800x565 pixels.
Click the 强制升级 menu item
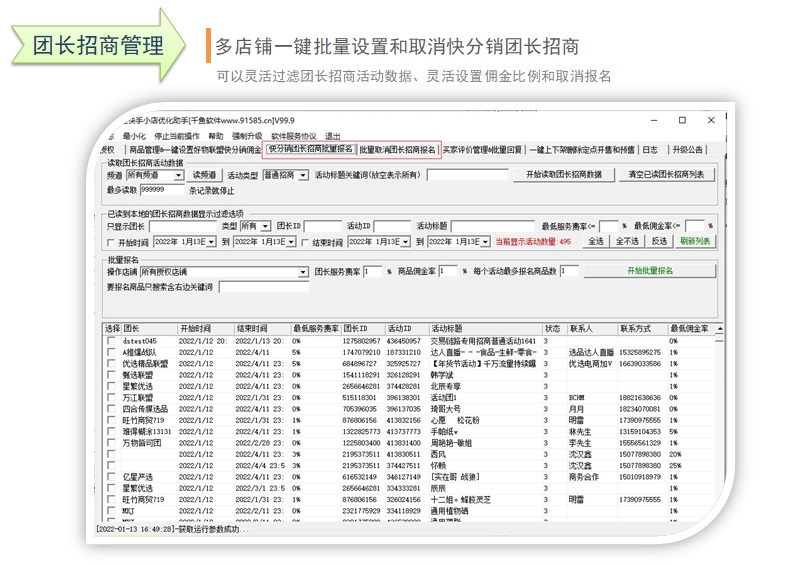tap(247, 136)
